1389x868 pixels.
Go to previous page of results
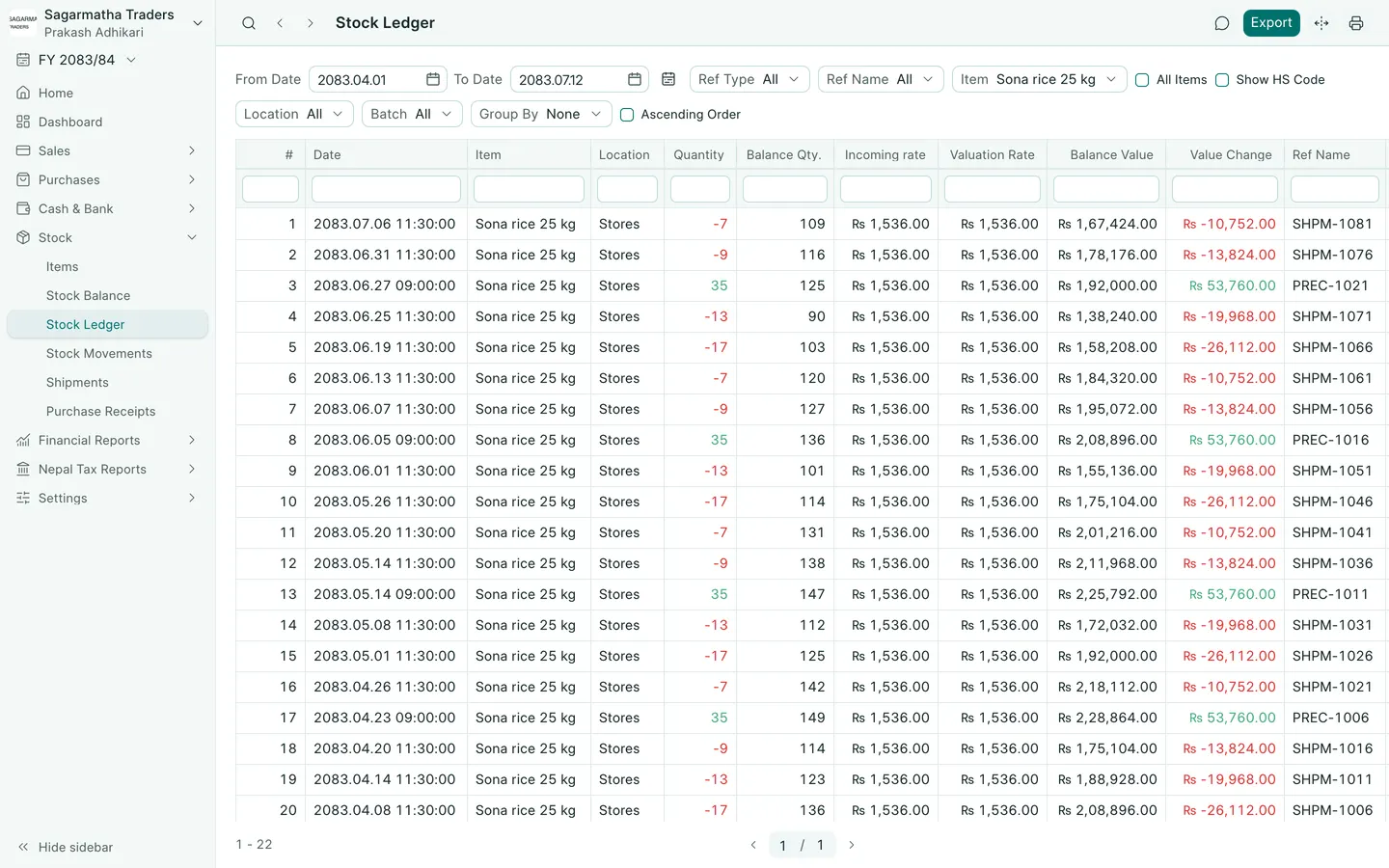(x=753, y=845)
